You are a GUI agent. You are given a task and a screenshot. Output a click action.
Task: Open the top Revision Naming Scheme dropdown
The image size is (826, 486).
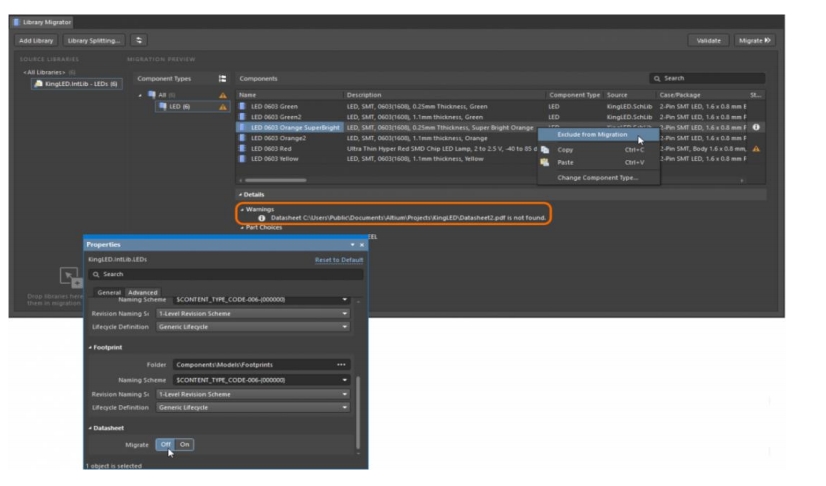click(x=253, y=314)
